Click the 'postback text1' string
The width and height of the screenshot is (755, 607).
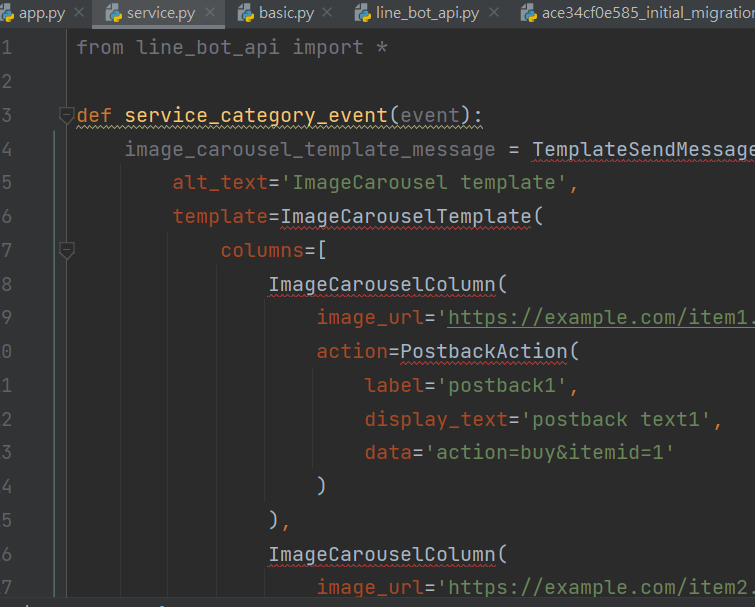615,419
